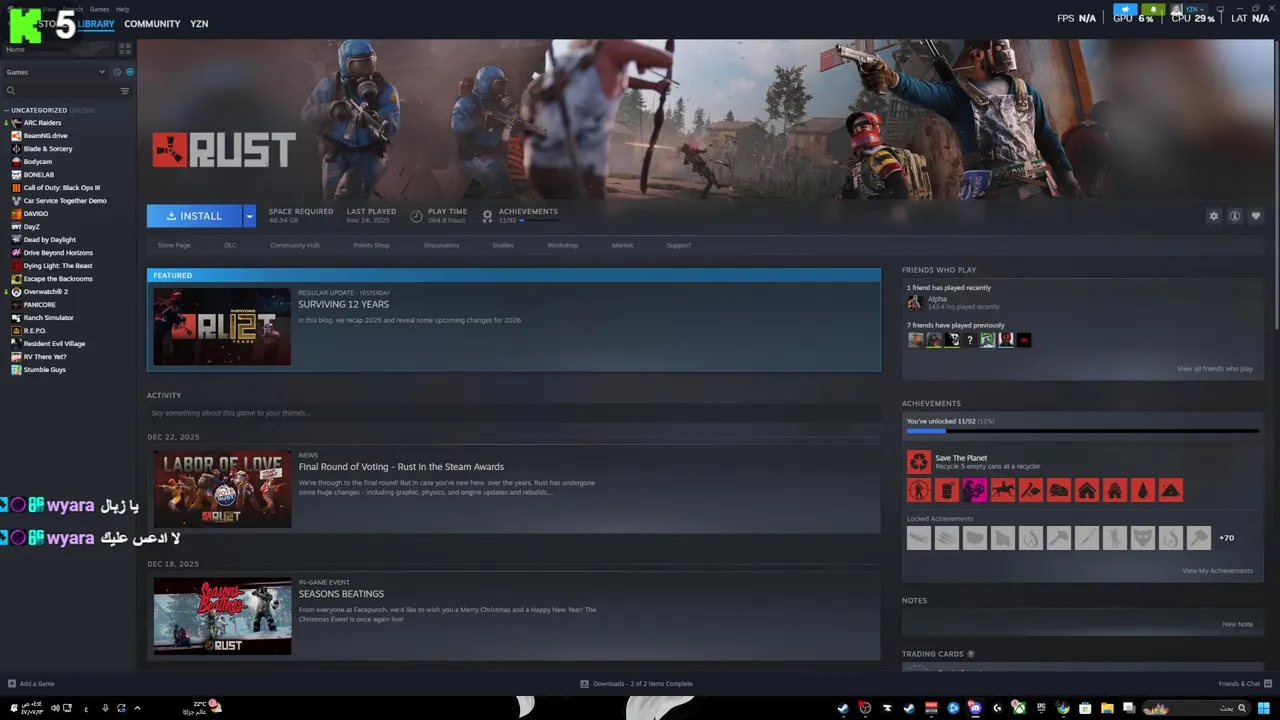
Task: Click the achievements progress bar in sidebar
Action: 1082,431
